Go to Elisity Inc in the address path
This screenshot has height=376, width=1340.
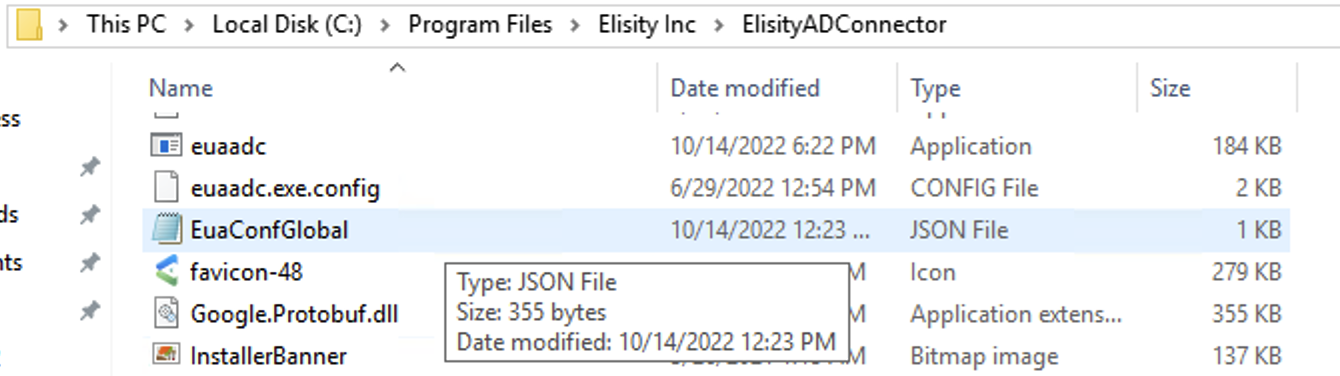646,24
